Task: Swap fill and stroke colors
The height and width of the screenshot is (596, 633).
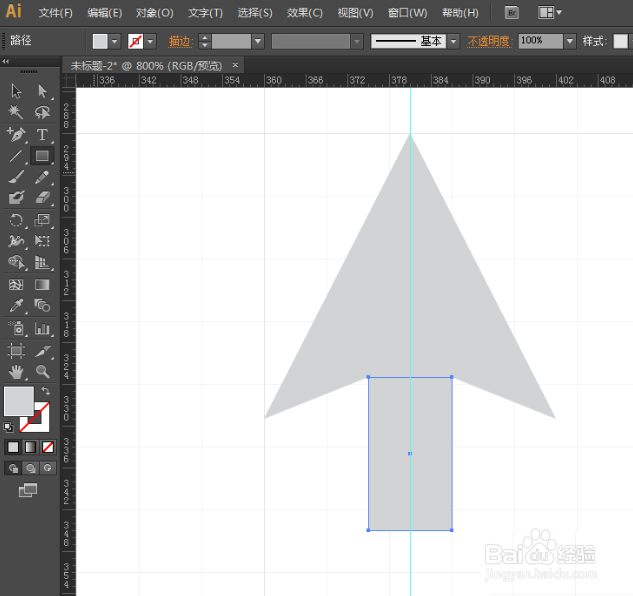Action: [x=46, y=390]
